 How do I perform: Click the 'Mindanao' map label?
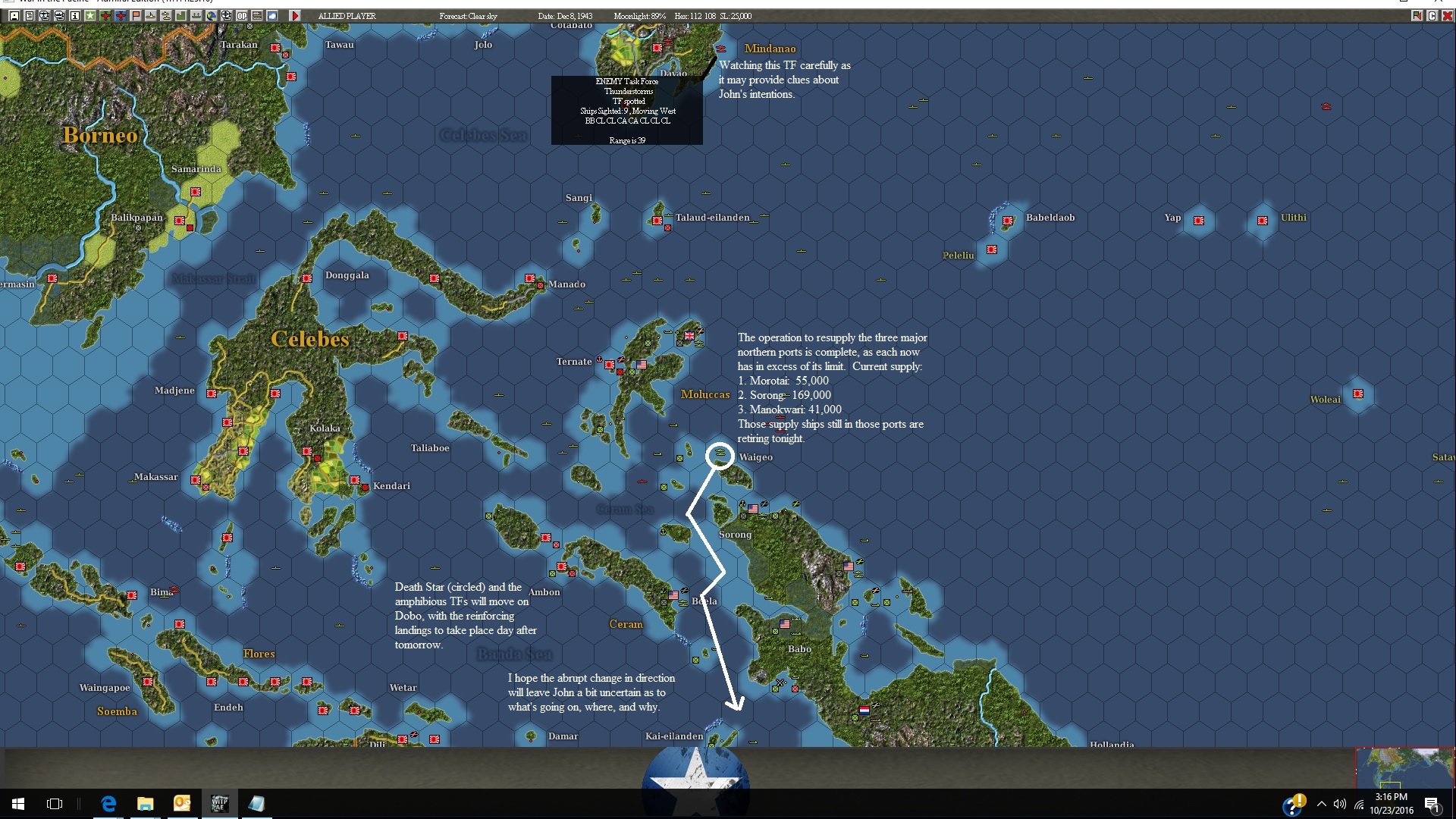770,49
